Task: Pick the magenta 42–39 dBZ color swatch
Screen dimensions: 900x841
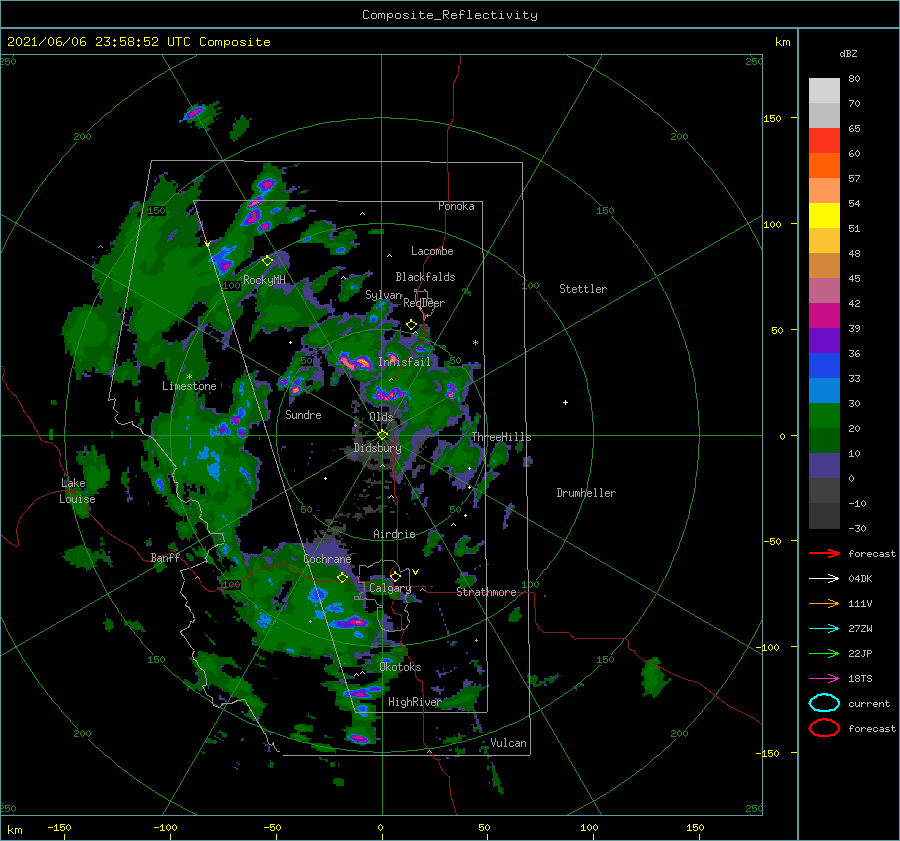Action: (x=824, y=316)
